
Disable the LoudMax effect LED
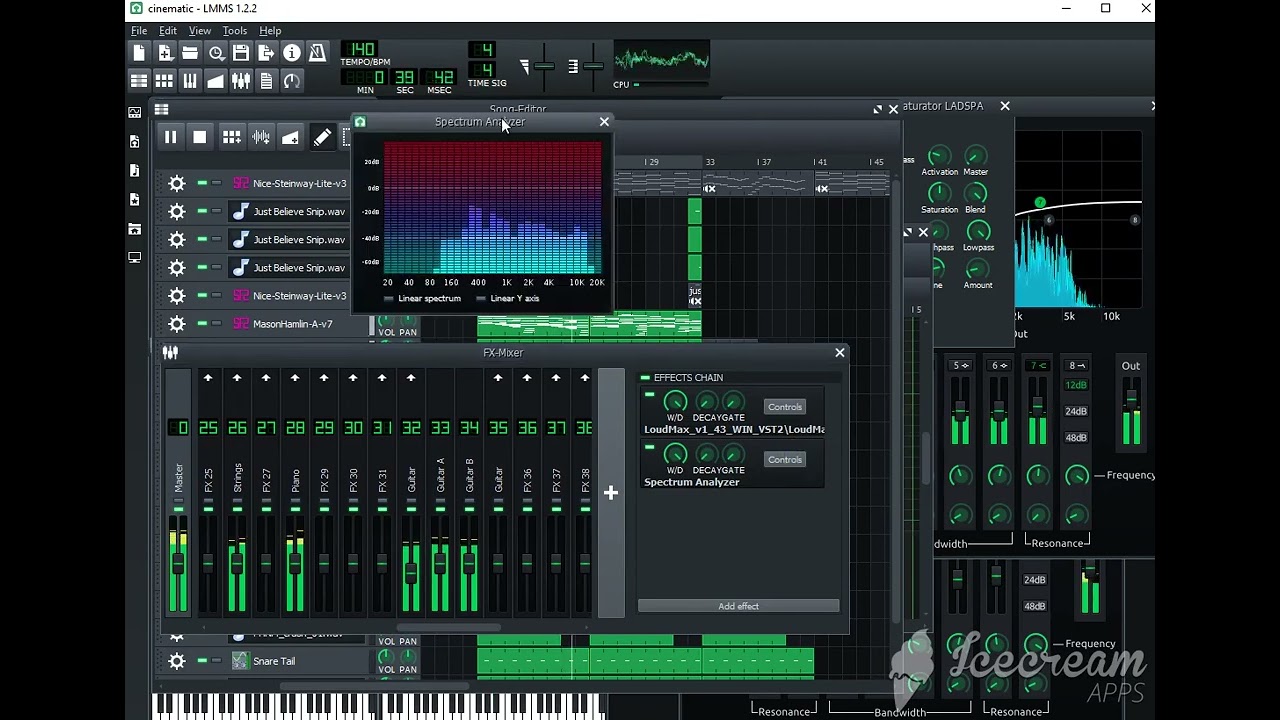point(650,396)
